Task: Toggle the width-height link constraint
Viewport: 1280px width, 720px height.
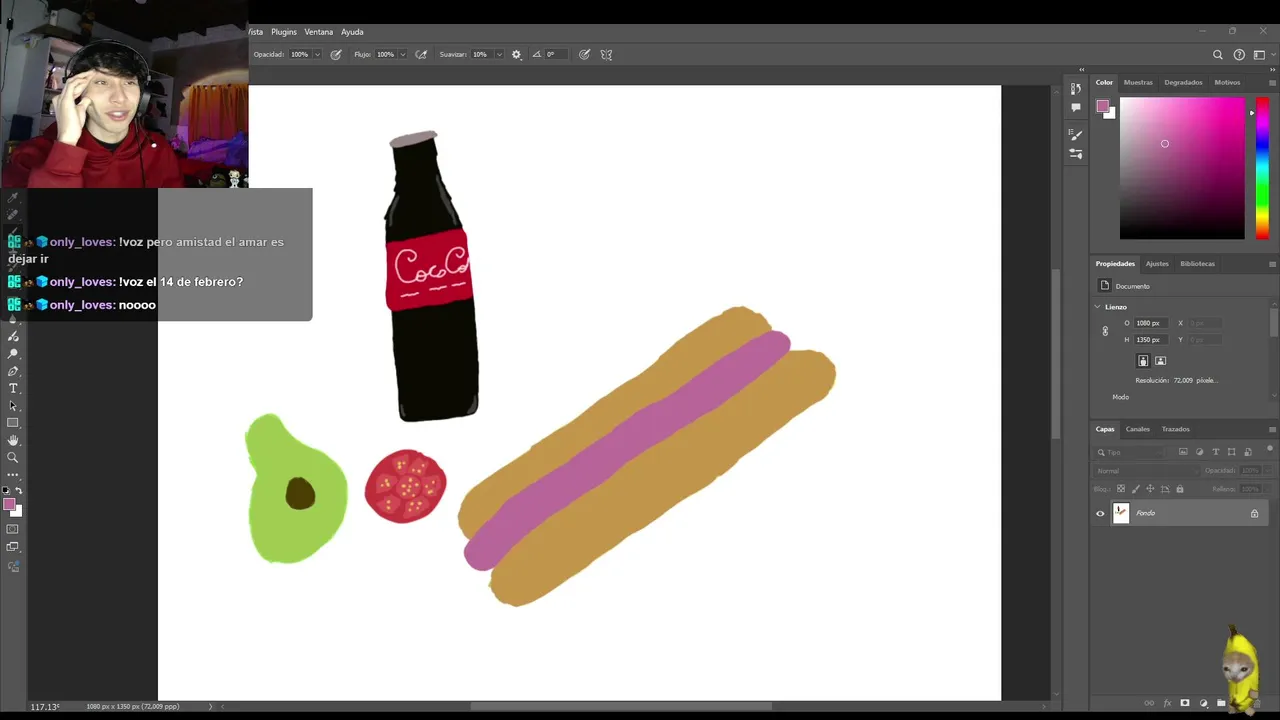Action: (1105, 331)
